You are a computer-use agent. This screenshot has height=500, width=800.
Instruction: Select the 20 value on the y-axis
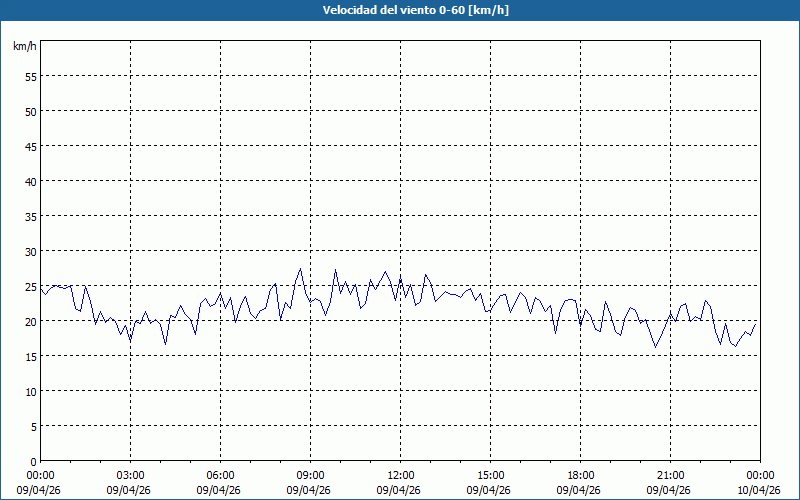[30, 321]
